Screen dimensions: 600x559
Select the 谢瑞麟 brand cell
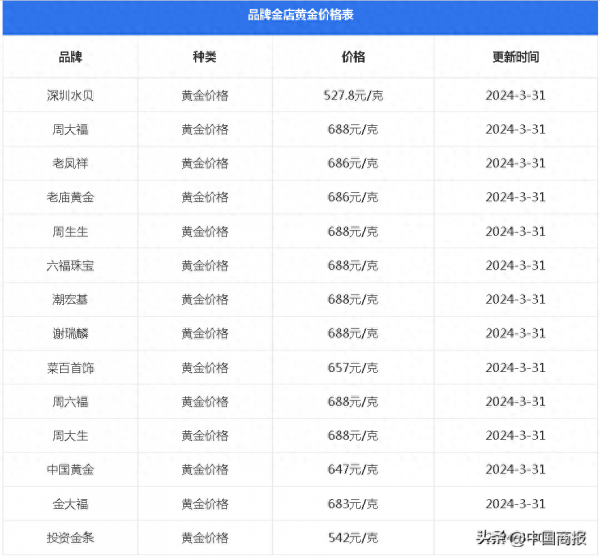(71, 333)
